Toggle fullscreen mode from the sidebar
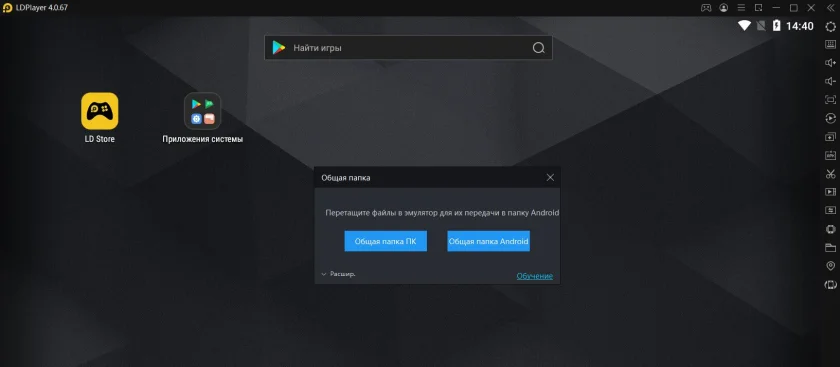Screen dimensions: 840x367 [x=830, y=100]
